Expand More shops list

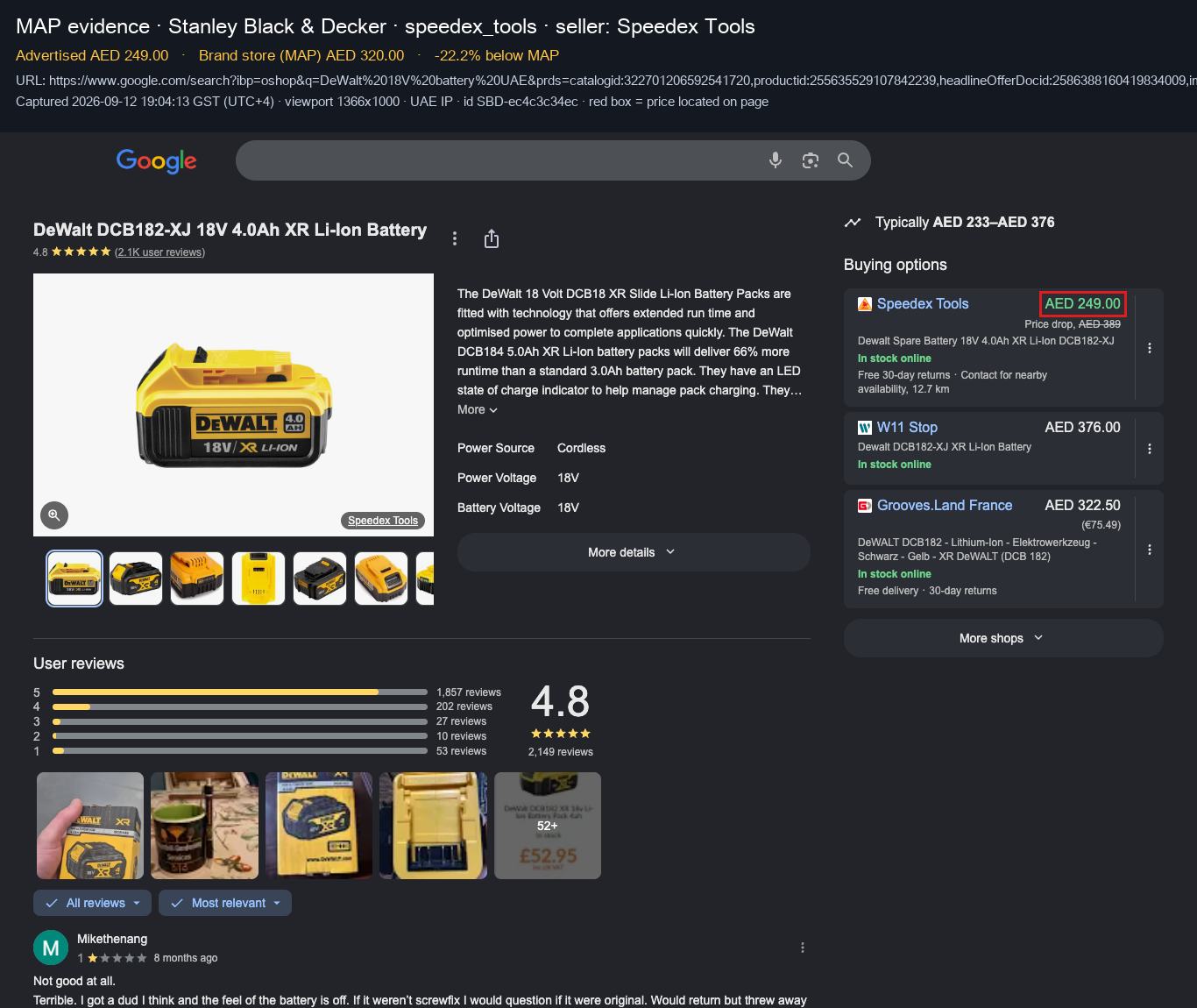pyautogui.click(x=1003, y=638)
